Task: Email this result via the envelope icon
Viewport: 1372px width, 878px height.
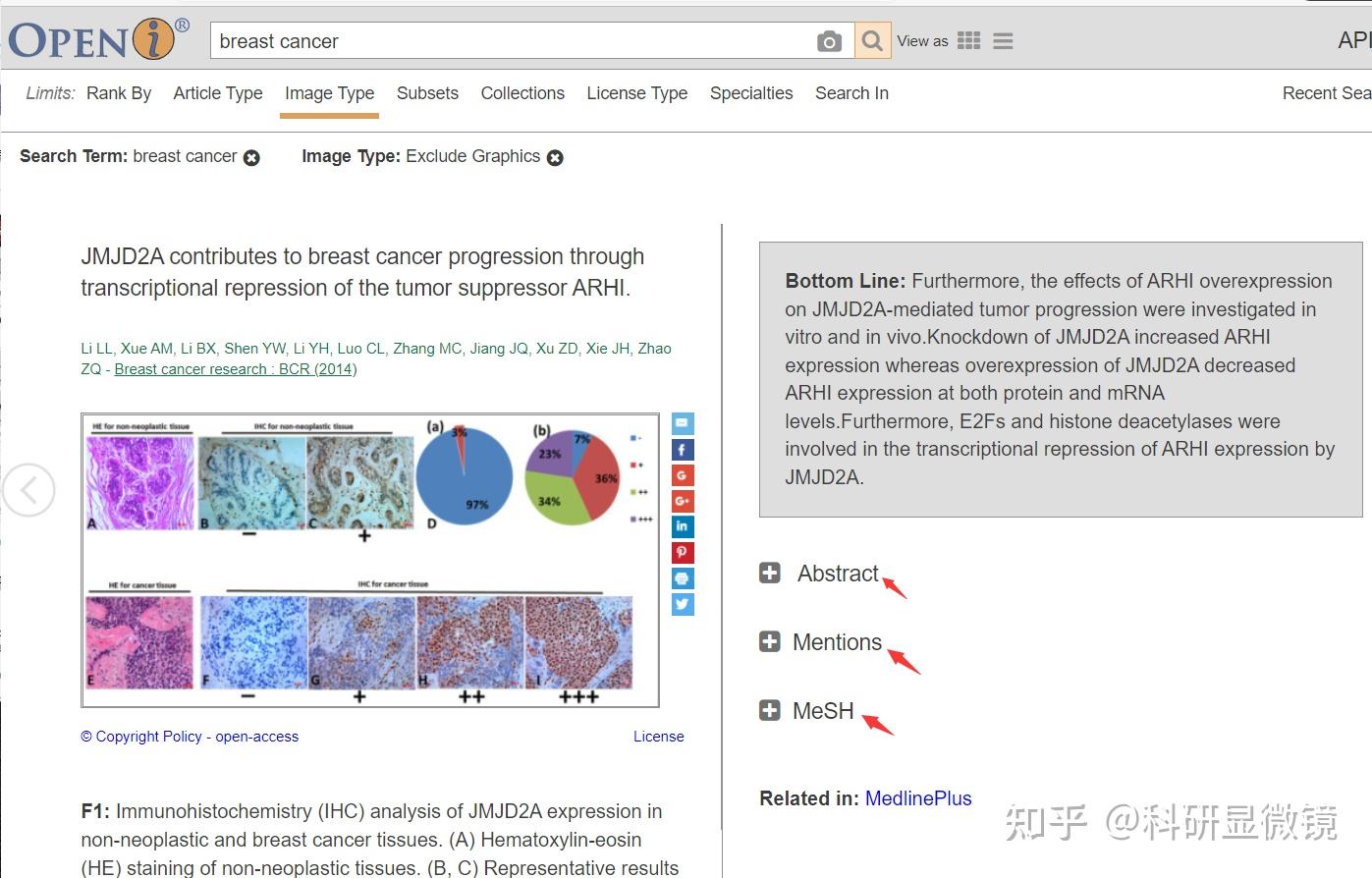Action: 682,423
